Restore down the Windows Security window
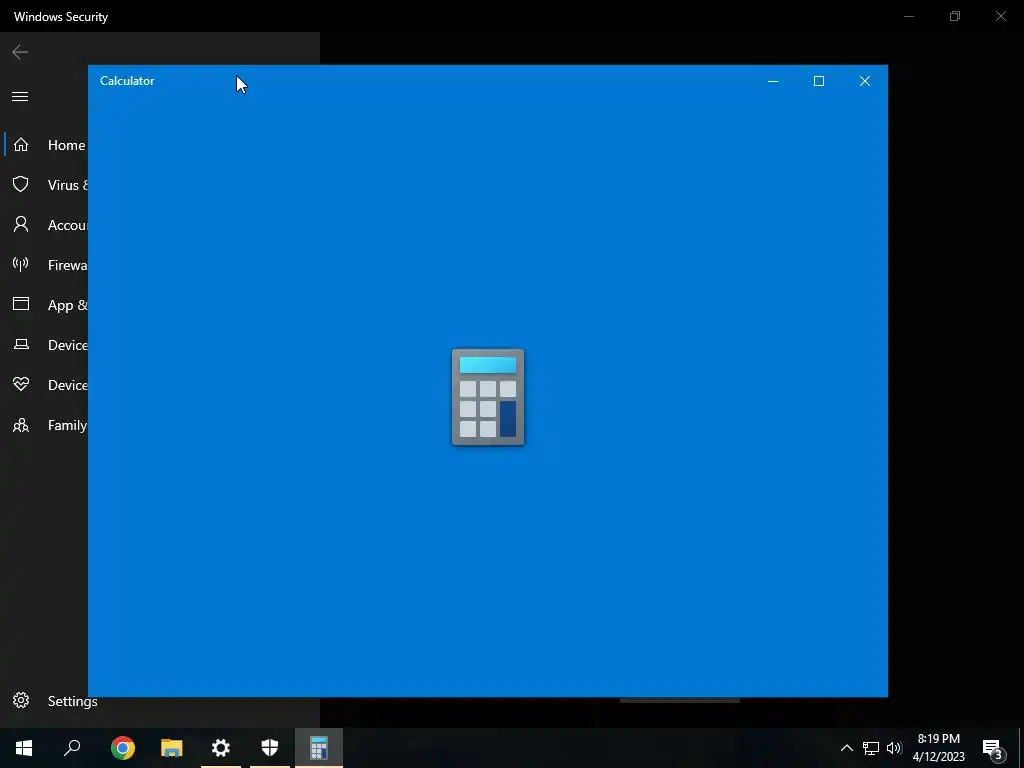The image size is (1024, 768). [x=955, y=16]
